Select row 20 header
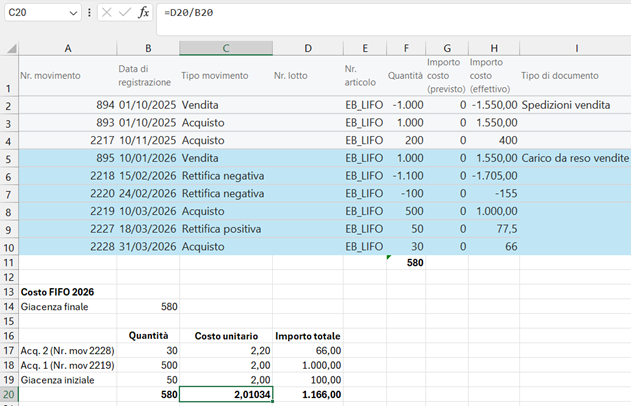This screenshot has height=406, width=631. click(x=9, y=396)
